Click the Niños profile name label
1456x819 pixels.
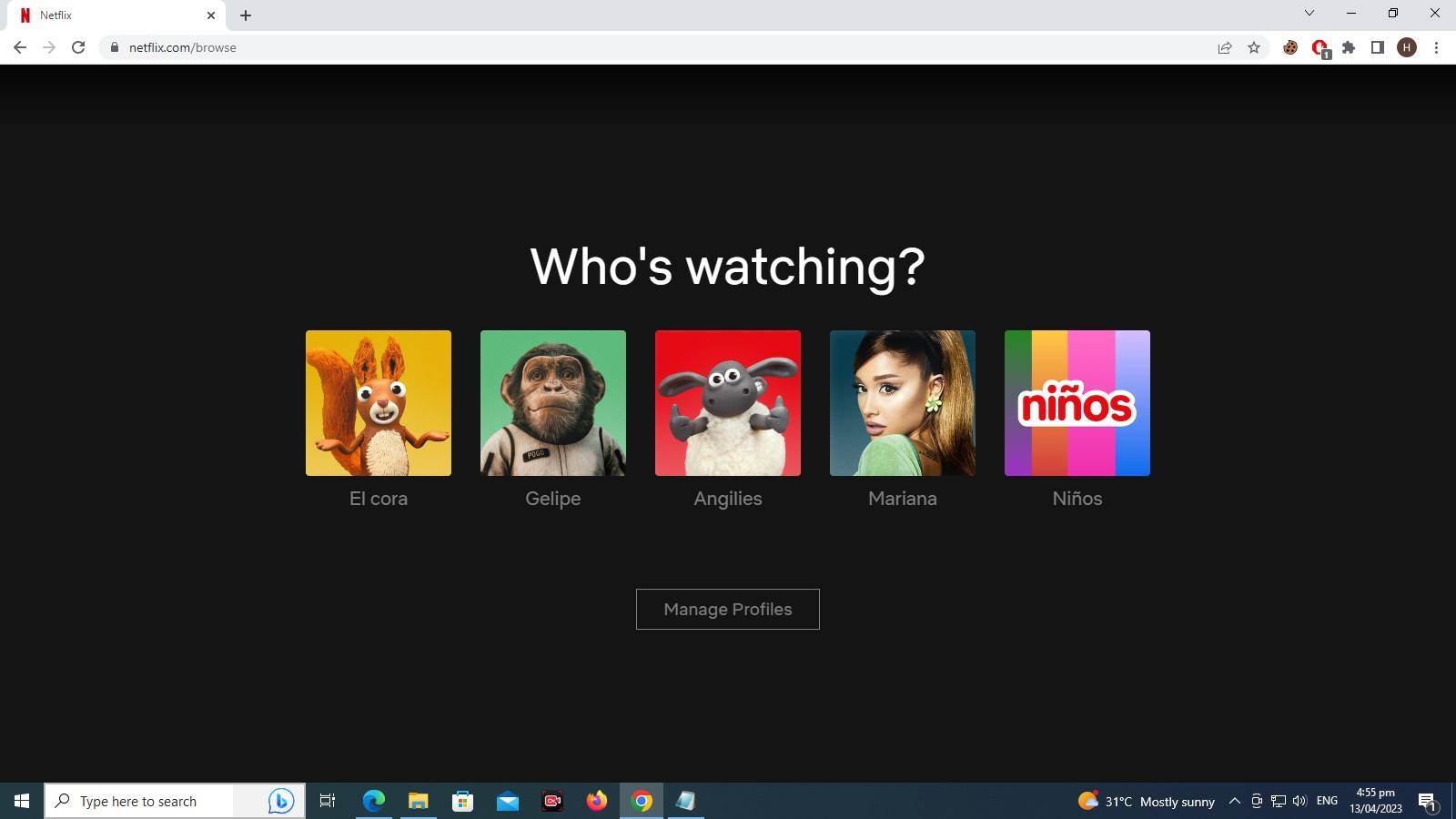pos(1077,499)
